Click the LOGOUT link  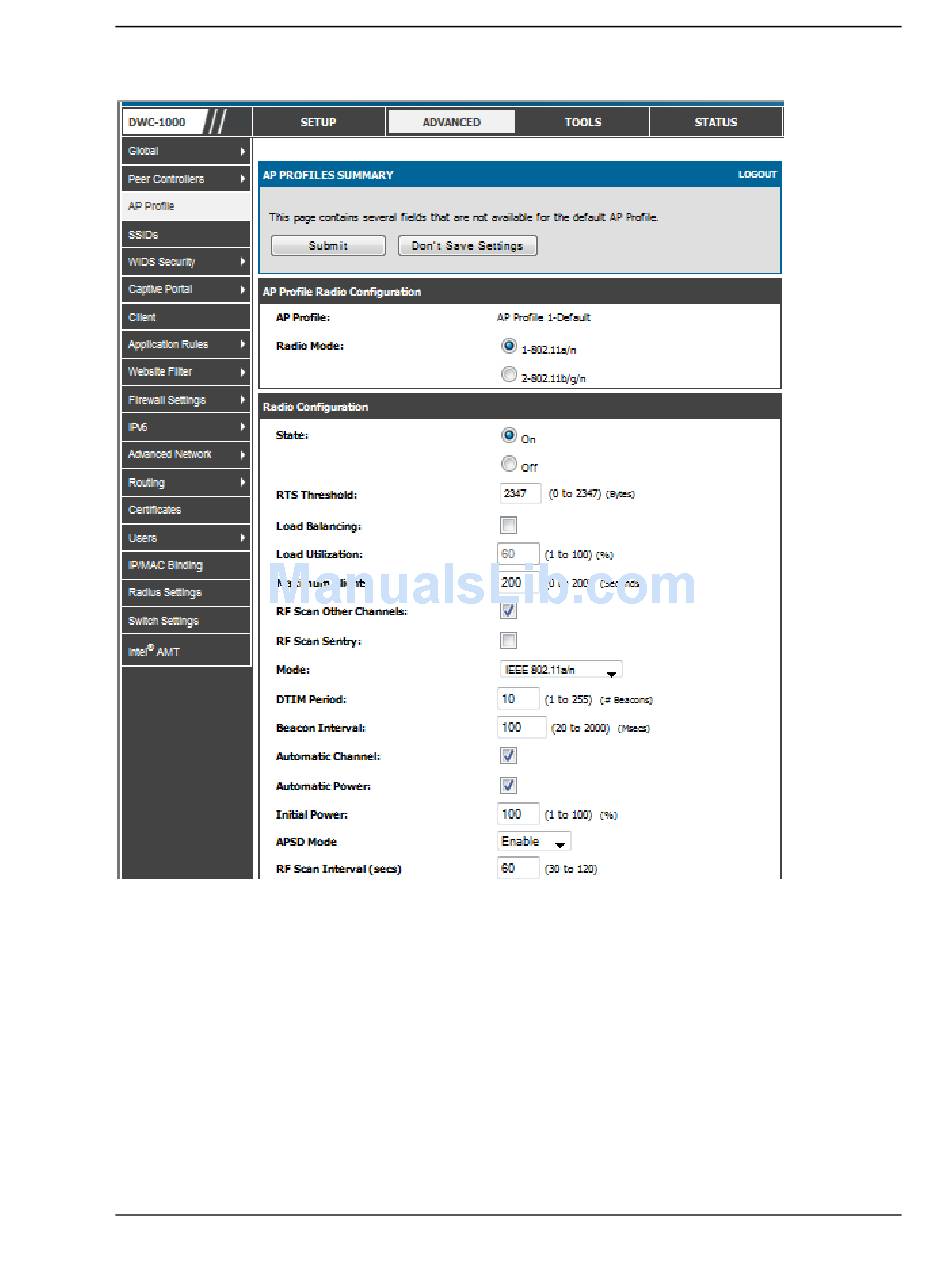[x=757, y=175]
